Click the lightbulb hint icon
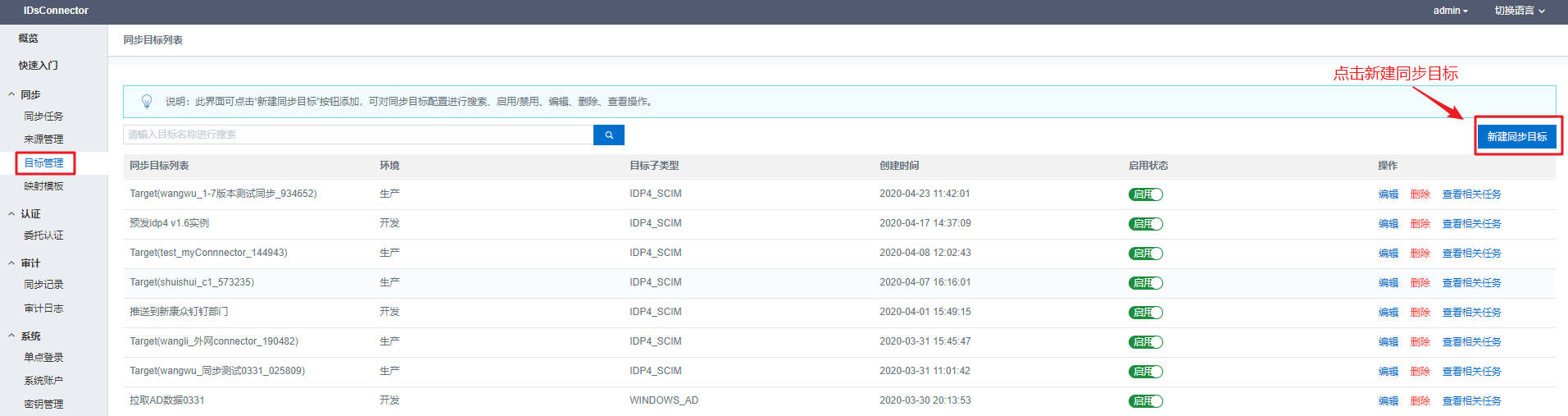The height and width of the screenshot is (416, 1568). coord(147,101)
